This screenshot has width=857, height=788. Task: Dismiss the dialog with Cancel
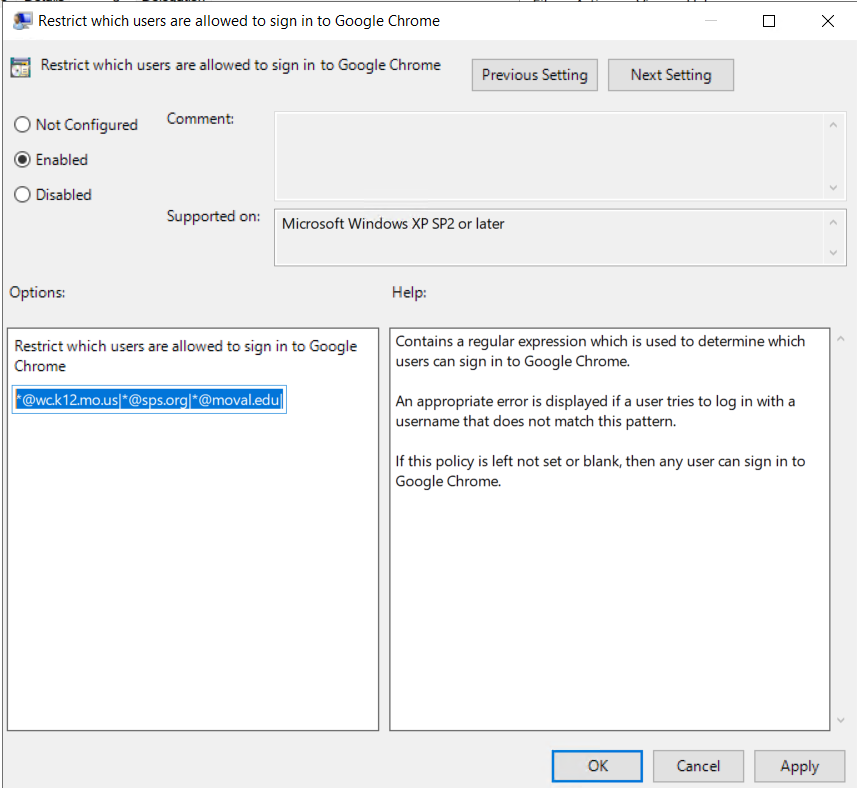click(697, 765)
